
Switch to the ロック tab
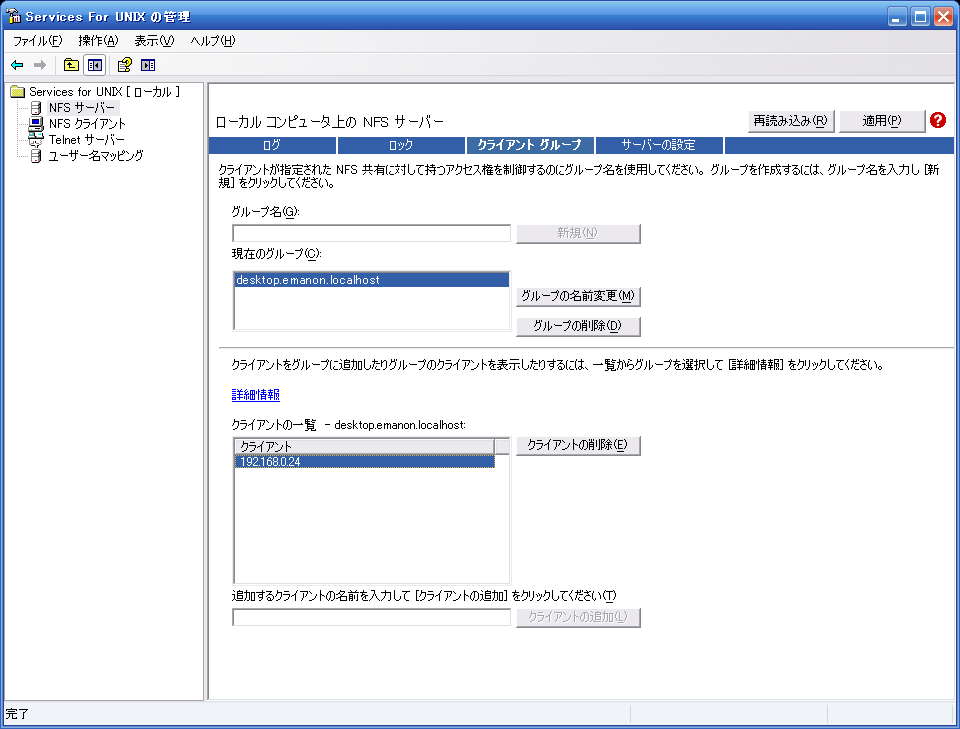(401, 145)
